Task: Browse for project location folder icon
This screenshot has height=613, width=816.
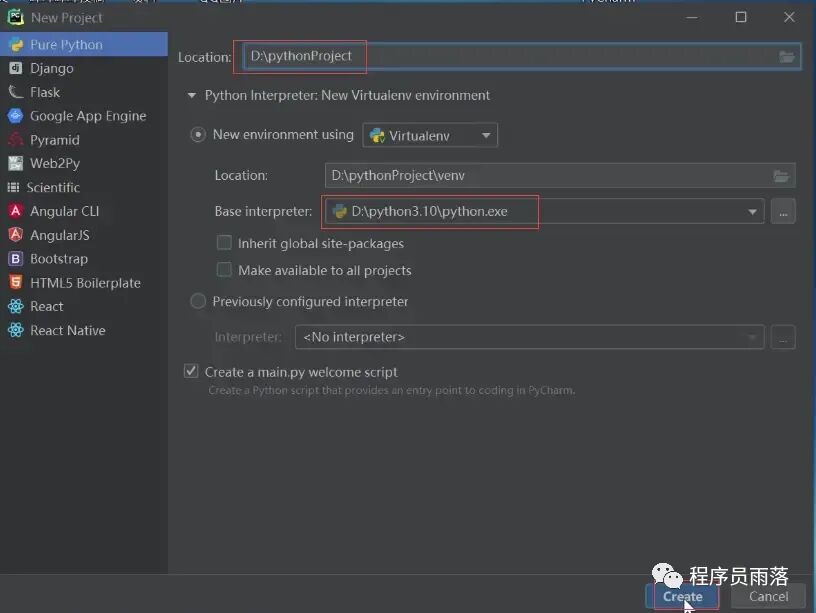Action: click(x=786, y=56)
